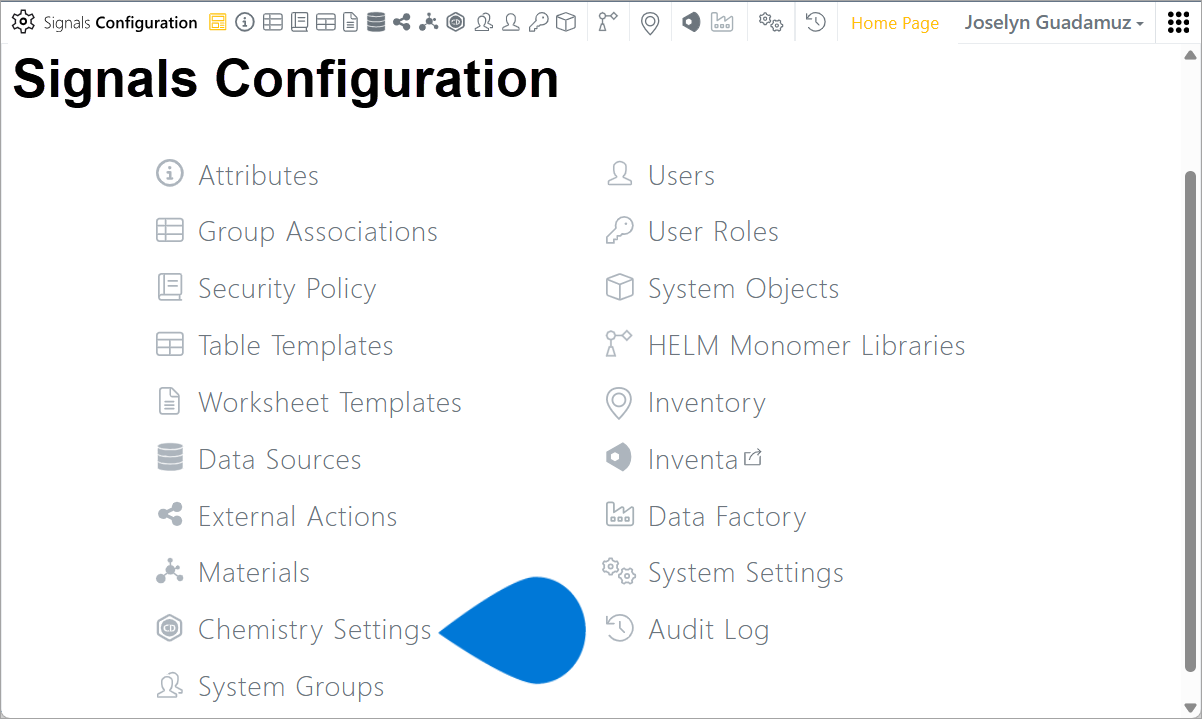Click the Audit Log history icon in top toolbar
This screenshot has width=1202, height=719.
click(x=816, y=22)
